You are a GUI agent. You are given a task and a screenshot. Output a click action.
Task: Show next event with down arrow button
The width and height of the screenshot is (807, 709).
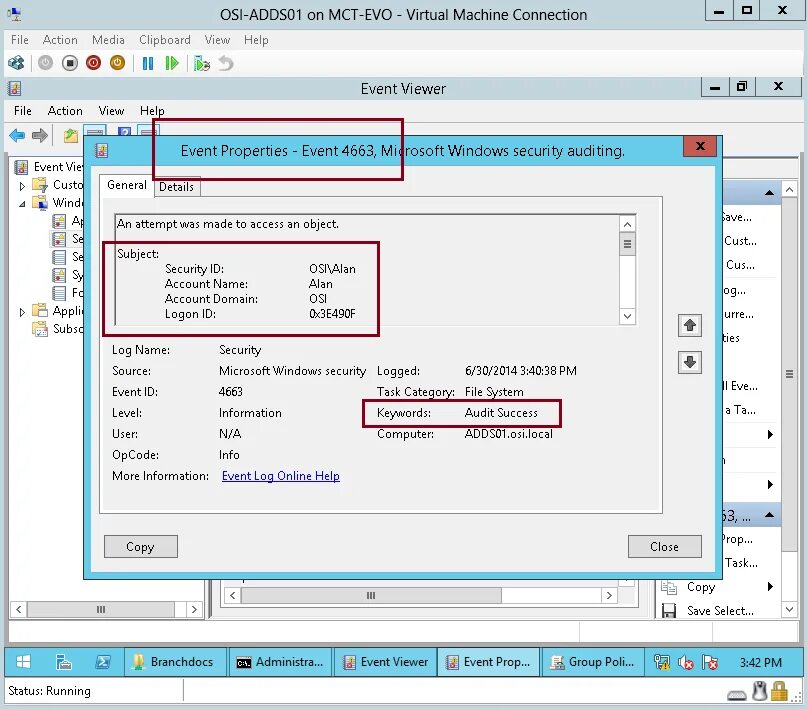tap(690, 362)
